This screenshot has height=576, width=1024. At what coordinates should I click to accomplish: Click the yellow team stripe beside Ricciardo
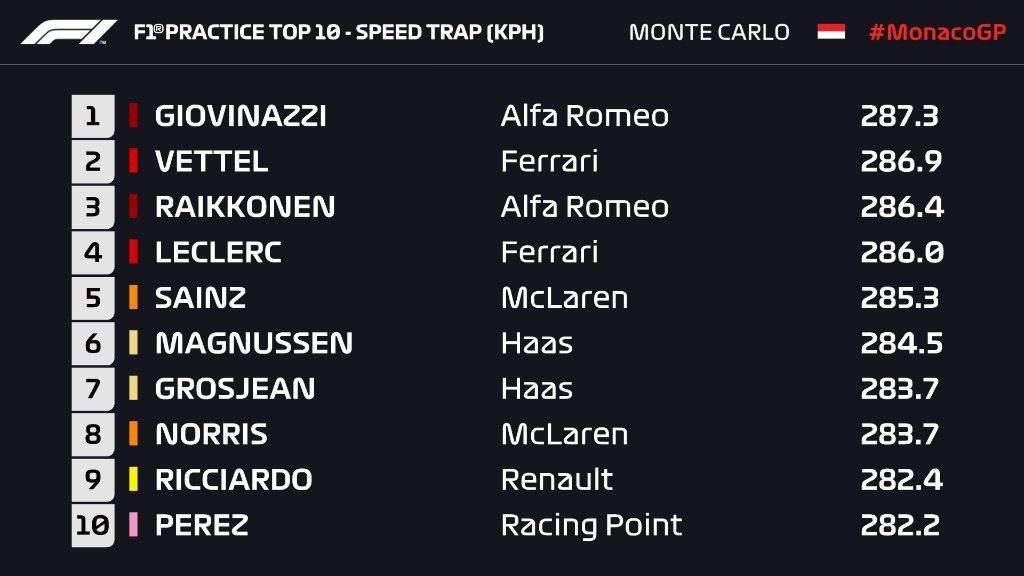pyautogui.click(x=133, y=479)
